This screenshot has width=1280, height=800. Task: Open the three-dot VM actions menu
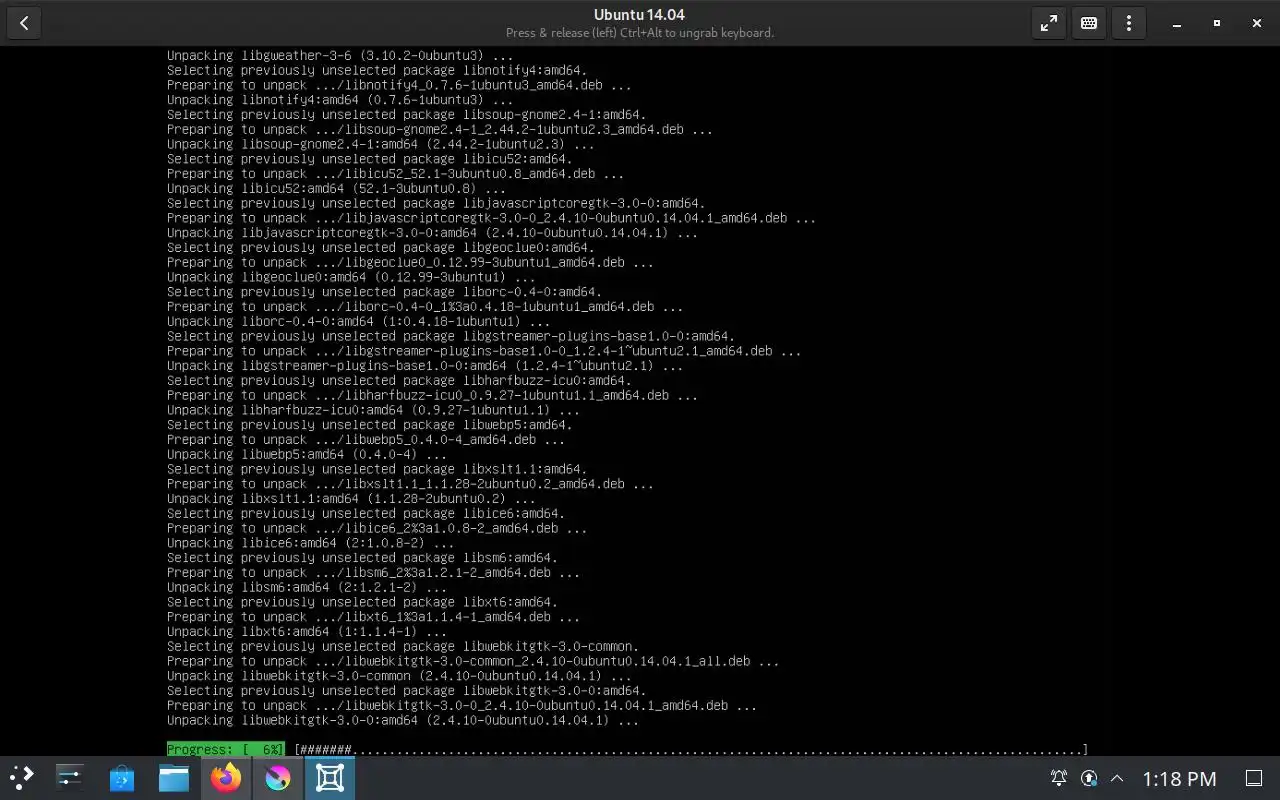(x=1129, y=23)
